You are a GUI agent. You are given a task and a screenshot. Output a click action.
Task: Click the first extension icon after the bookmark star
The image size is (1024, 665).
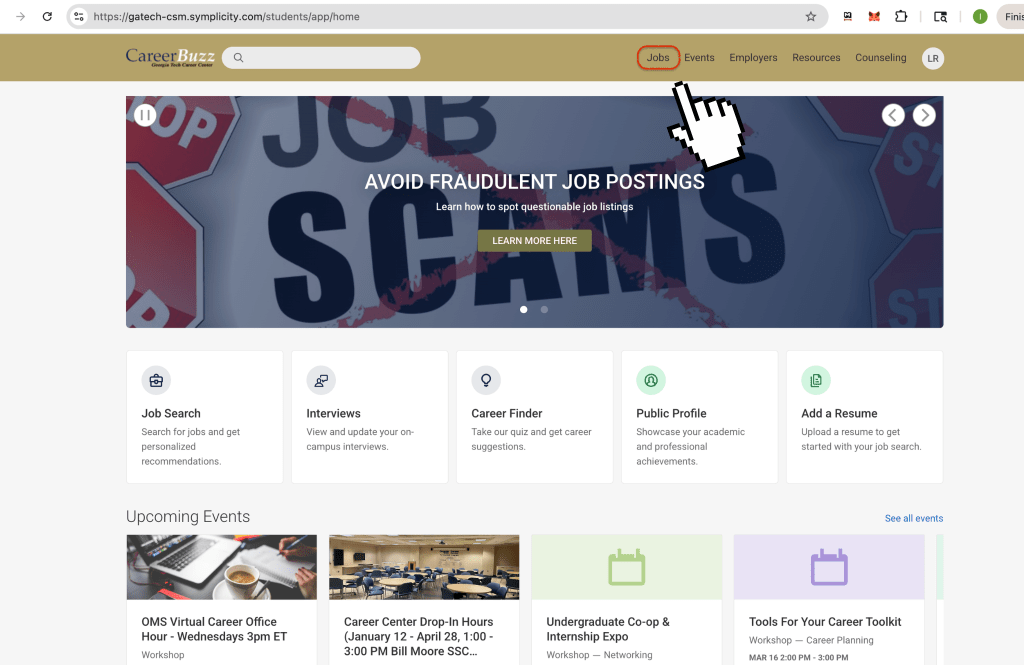pos(848,16)
